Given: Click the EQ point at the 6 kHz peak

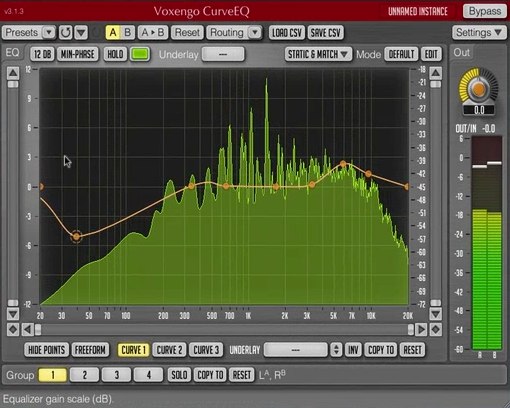Looking at the screenshot, I should pos(343,164).
